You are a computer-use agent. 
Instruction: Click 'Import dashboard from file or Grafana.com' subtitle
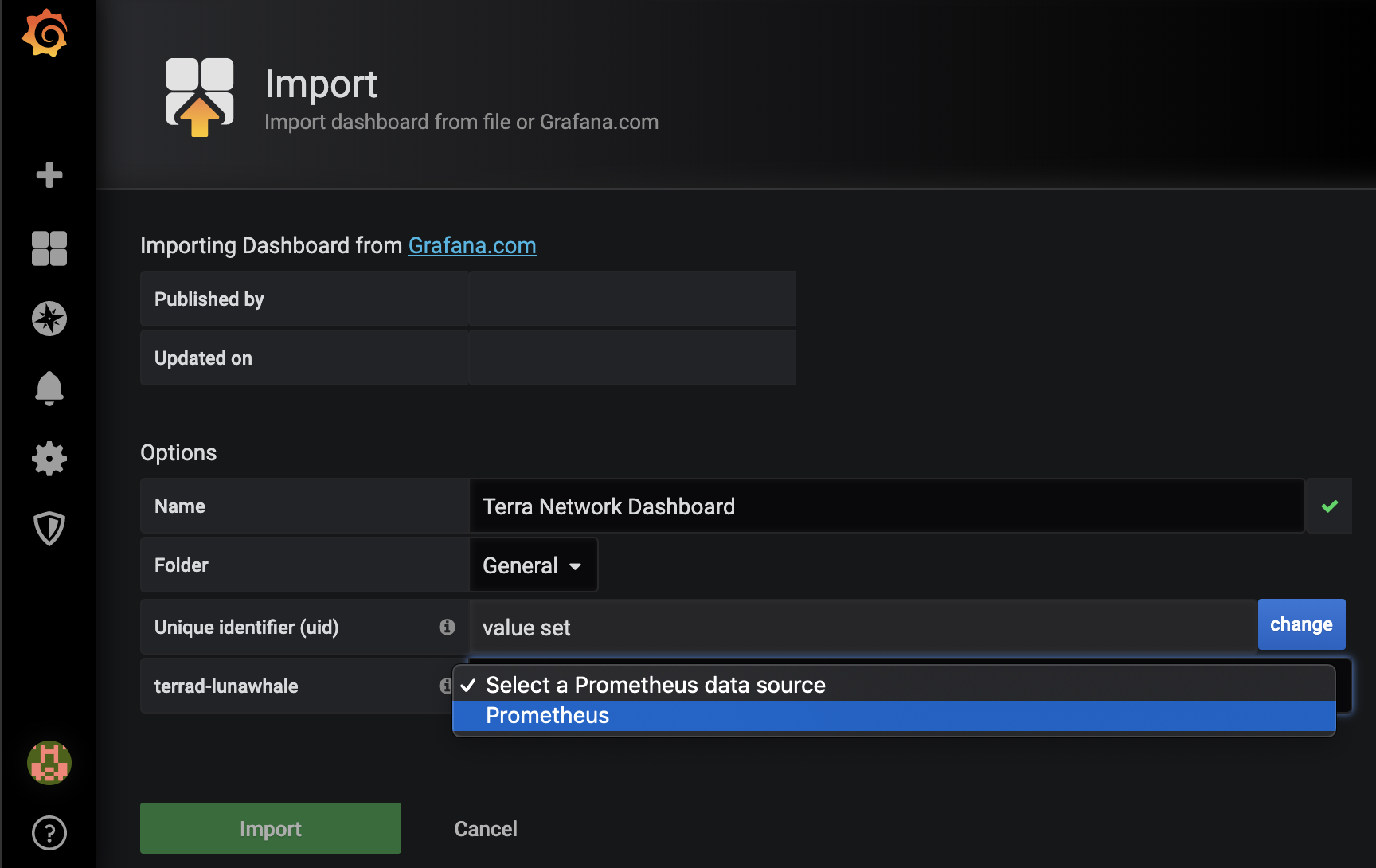[x=462, y=122]
